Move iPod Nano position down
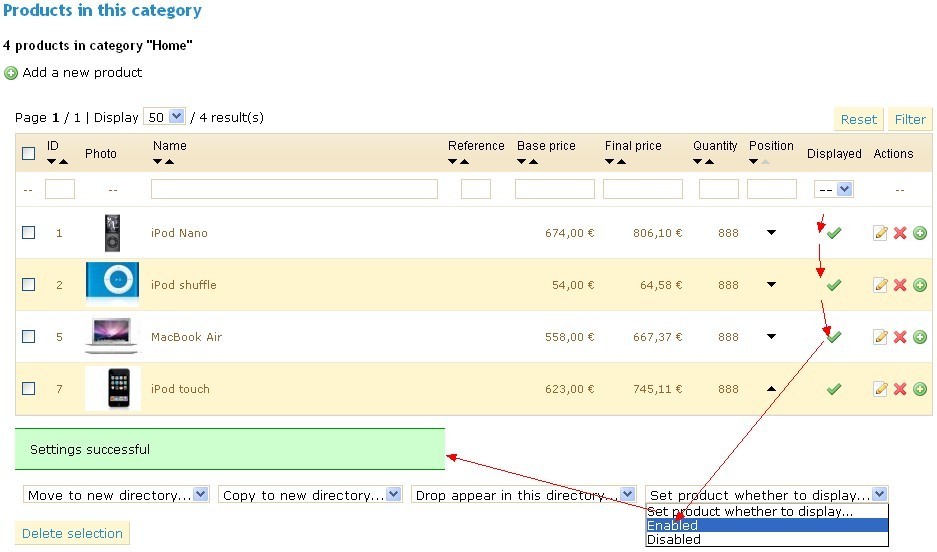This screenshot has height=552, width=937. point(771,232)
